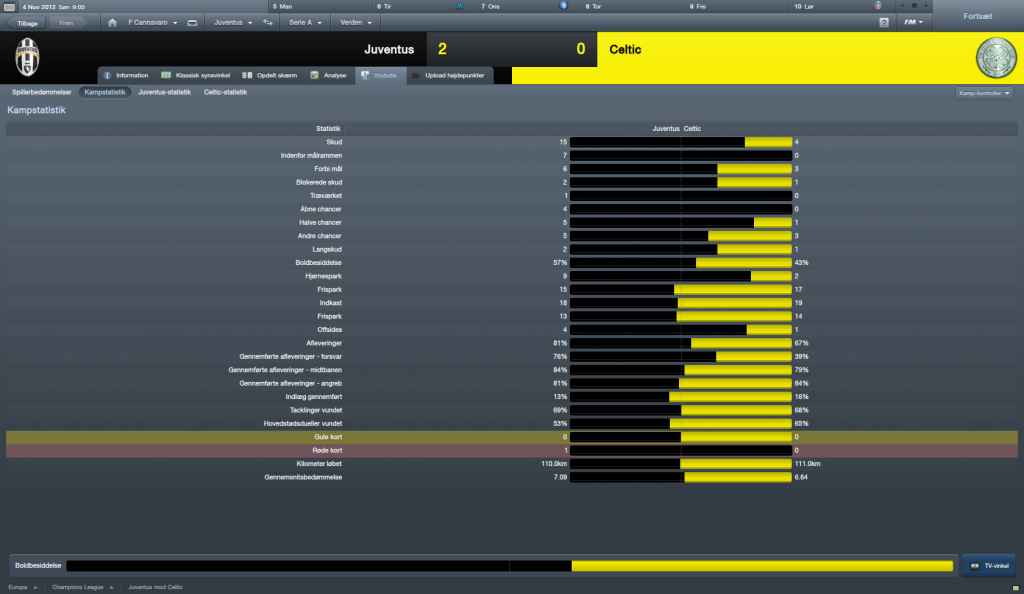This screenshot has height=594, width=1024.
Task: Click the event icon on 6 Tir
Action: click(459, 6)
